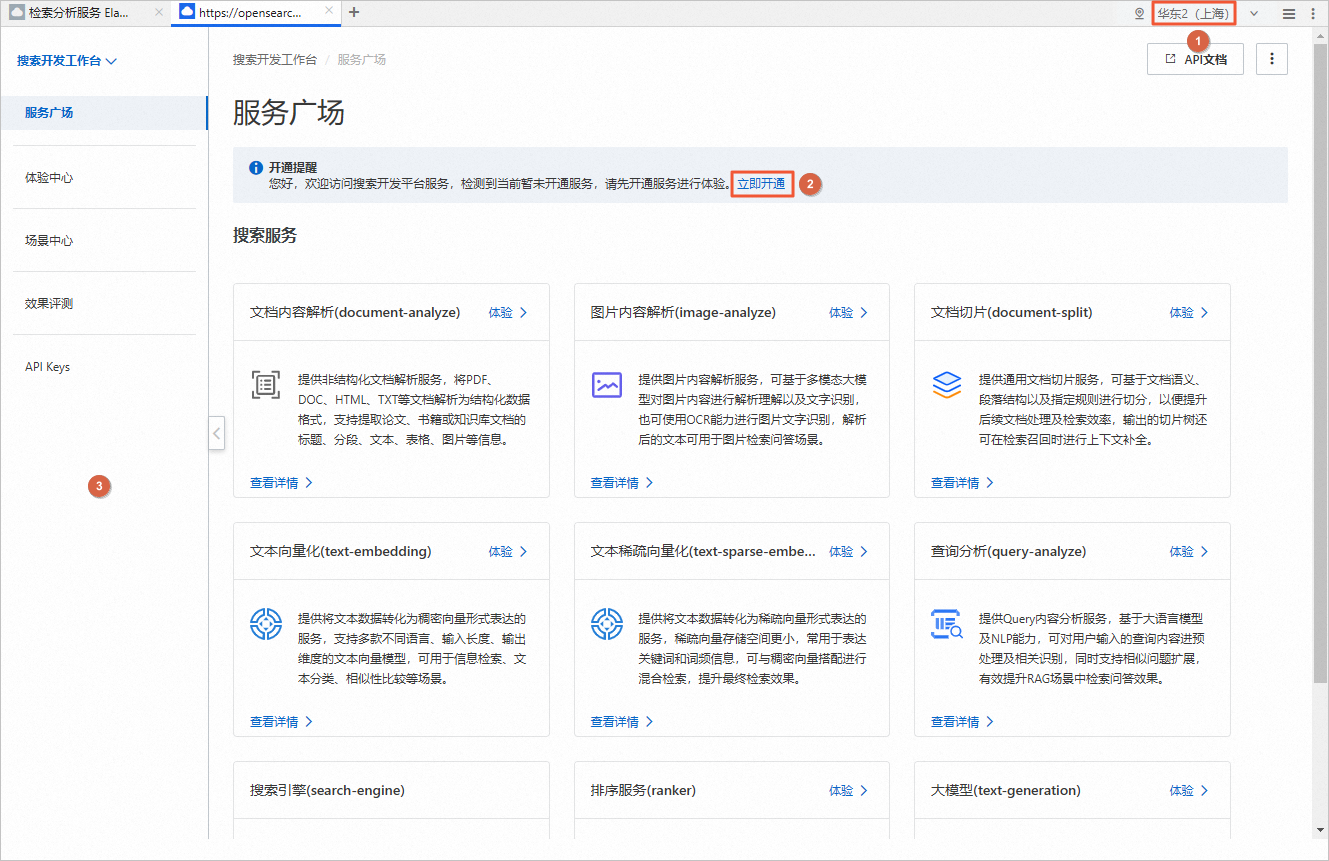
Task: Close the 检索分析服务 browser tab
Action: point(159,13)
